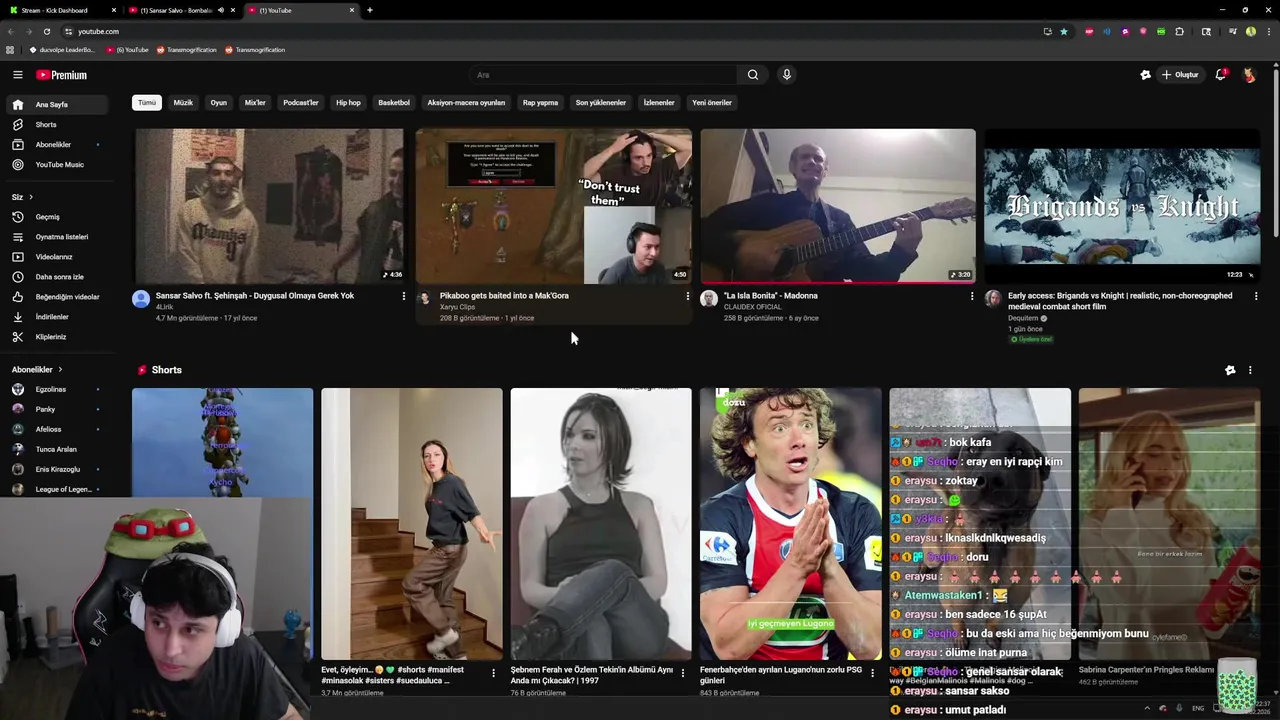The width and height of the screenshot is (1280, 720).
Task: Select the Oyun filter chip
Action: 218,103
